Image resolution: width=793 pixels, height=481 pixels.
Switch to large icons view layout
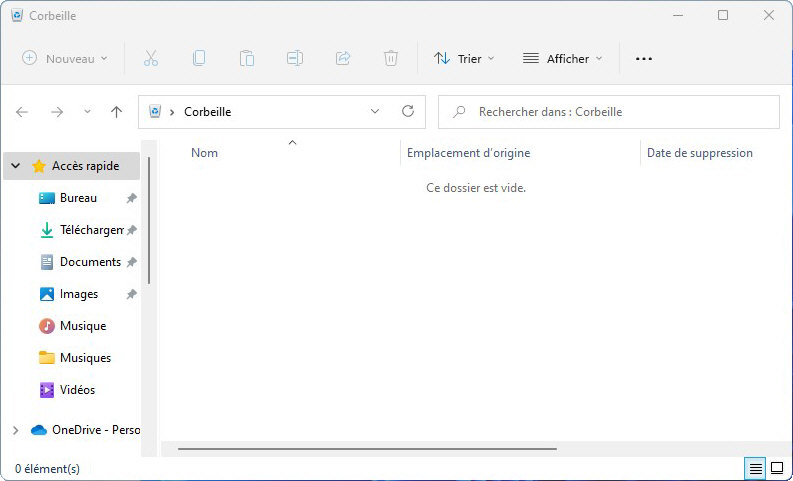[x=776, y=468]
